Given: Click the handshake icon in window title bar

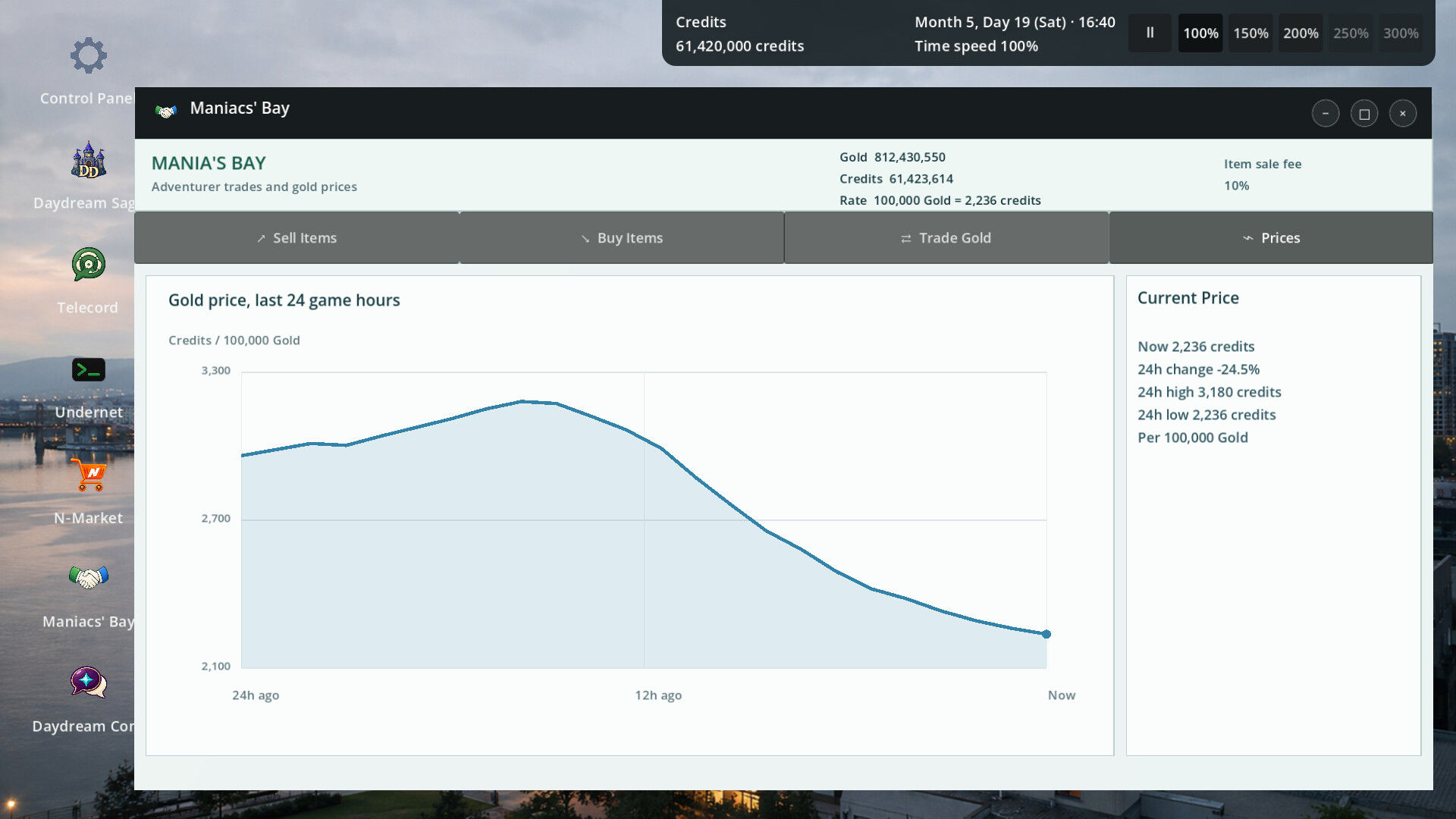Looking at the screenshot, I should pyautogui.click(x=166, y=111).
